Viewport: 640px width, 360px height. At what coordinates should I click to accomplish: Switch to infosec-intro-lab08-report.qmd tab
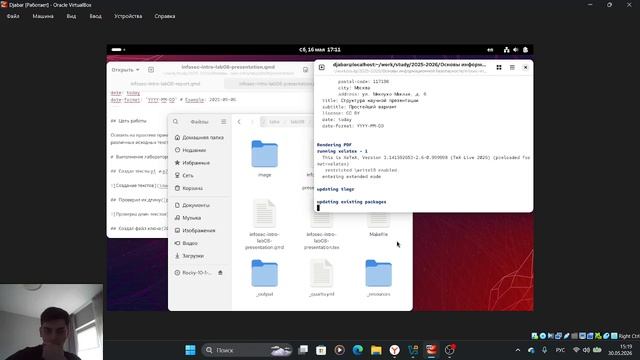coord(165,84)
